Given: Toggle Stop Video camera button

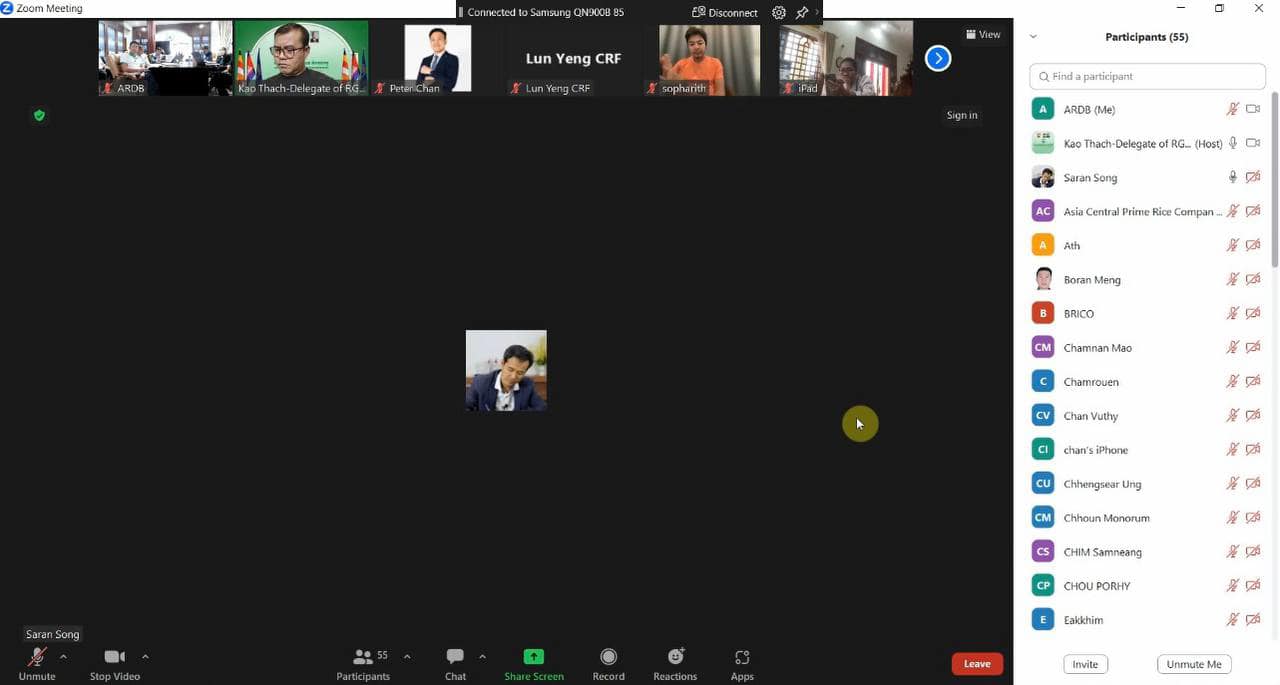Looking at the screenshot, I should tap(114, 663).
